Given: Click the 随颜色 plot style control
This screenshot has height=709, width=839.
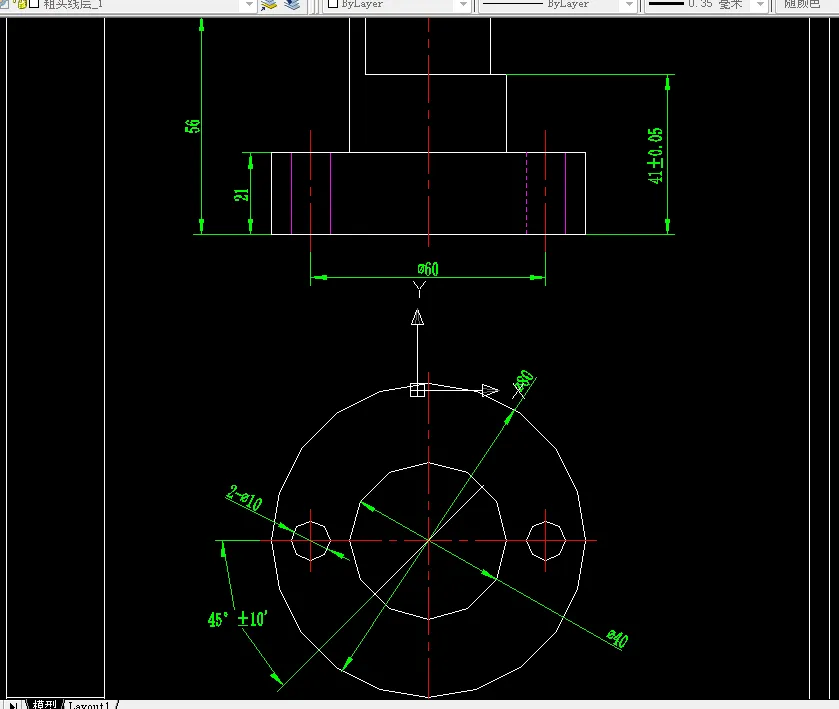Looking at the screenshot, I should click(x=806, y=4).
